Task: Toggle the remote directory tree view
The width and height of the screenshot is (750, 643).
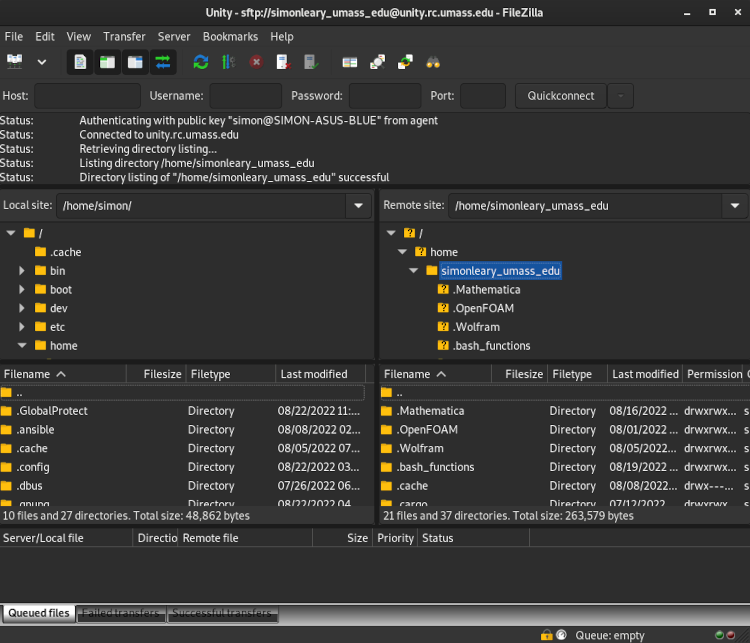Action: pos(135,61)
